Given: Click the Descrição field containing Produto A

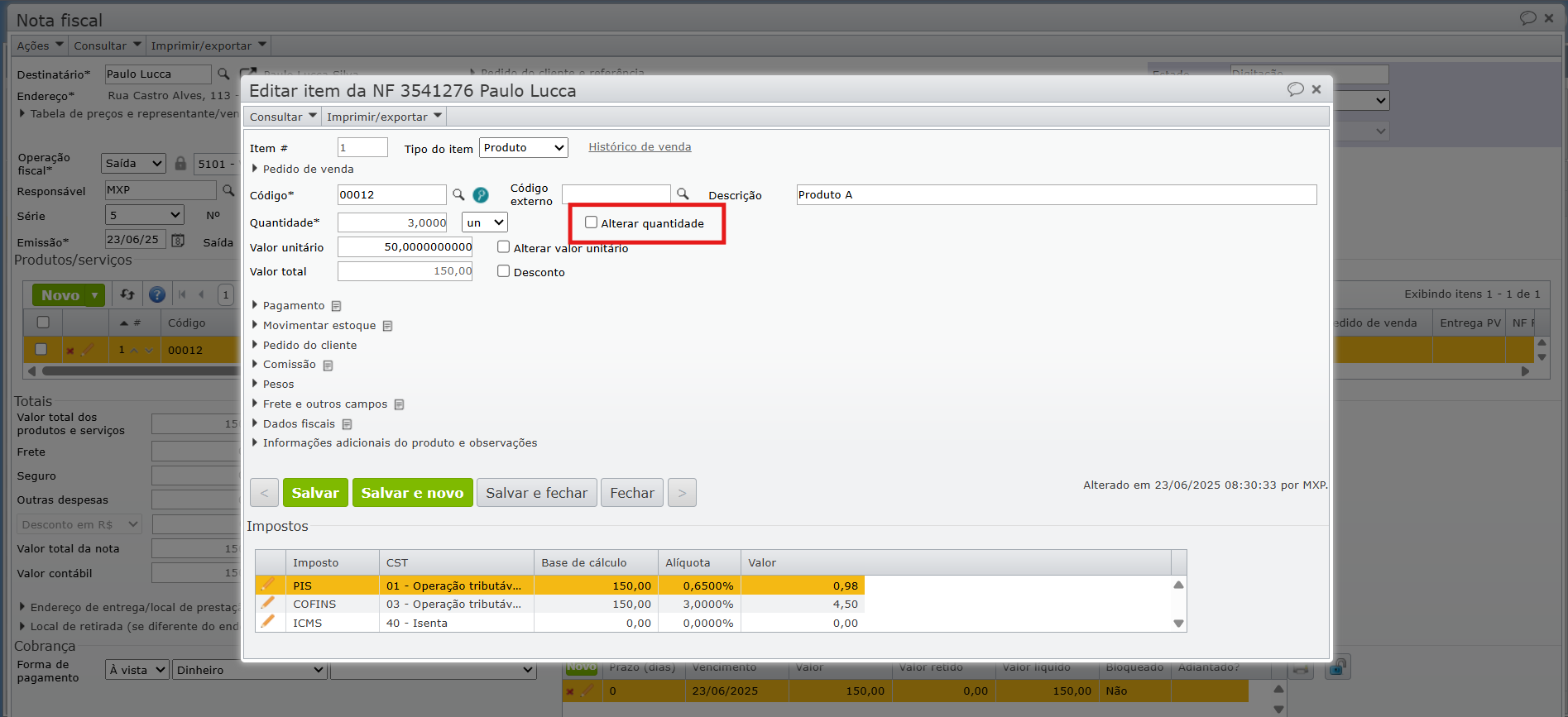Looking at the screenshot, I should [1057, 195].
